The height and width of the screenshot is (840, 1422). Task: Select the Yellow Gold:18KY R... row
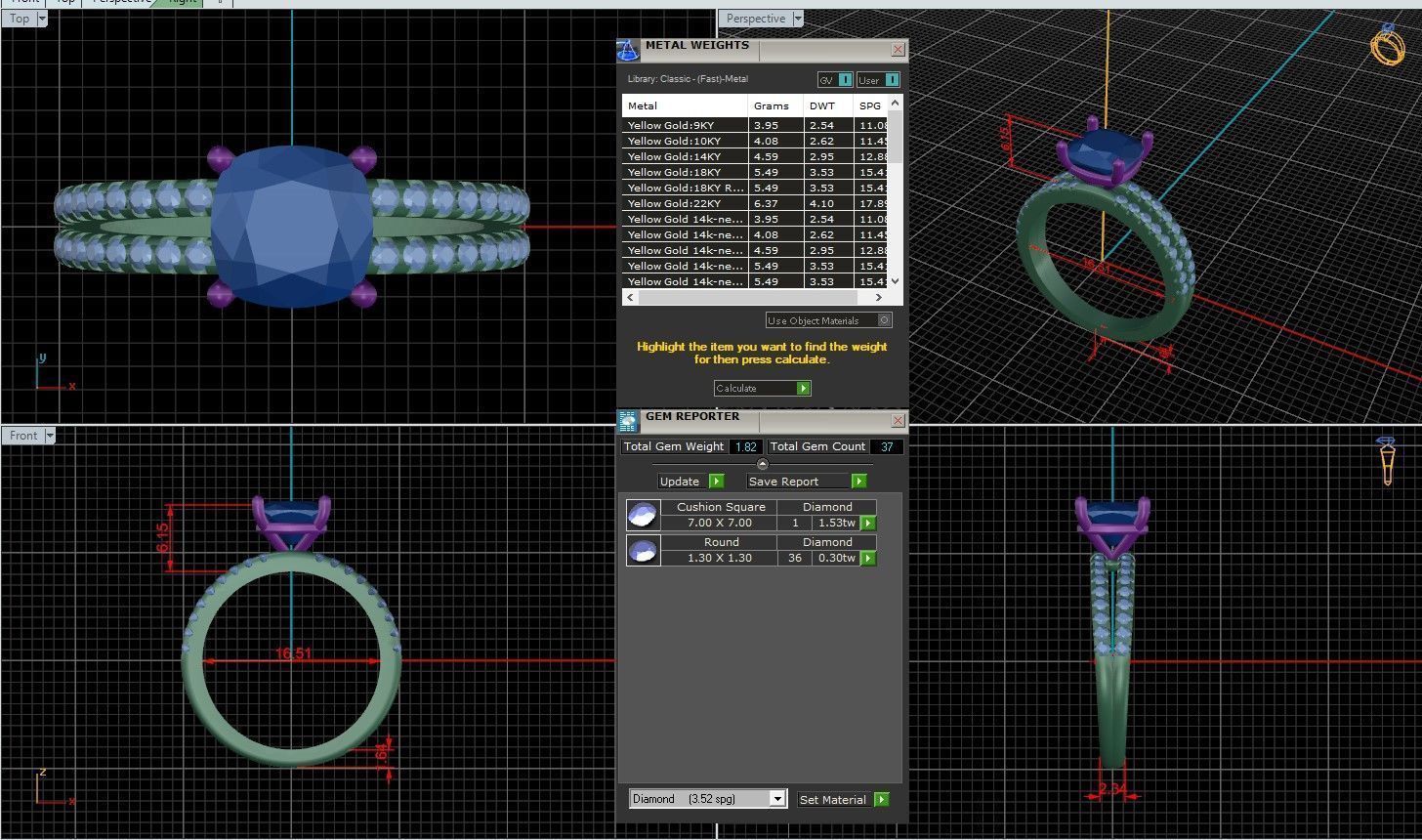755,188
